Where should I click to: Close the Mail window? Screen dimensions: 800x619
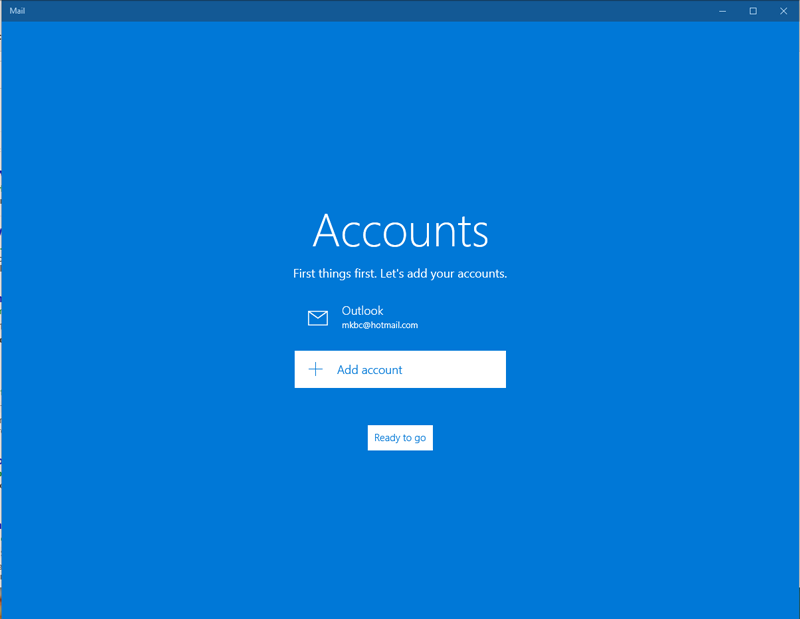point(784,11)
